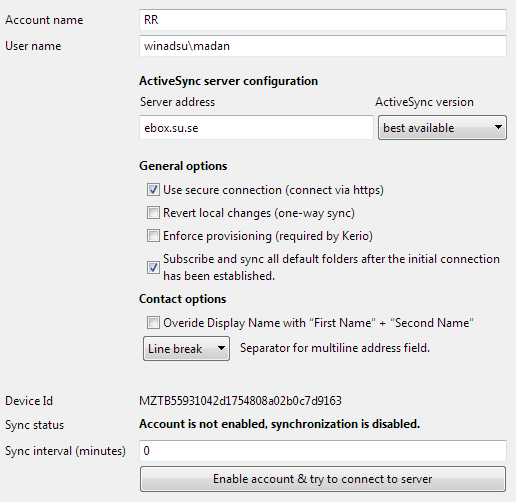This screenshot has height=502, width=516.
Task: Click the Server address field ebox.su.se
Action: click(256, 128)
